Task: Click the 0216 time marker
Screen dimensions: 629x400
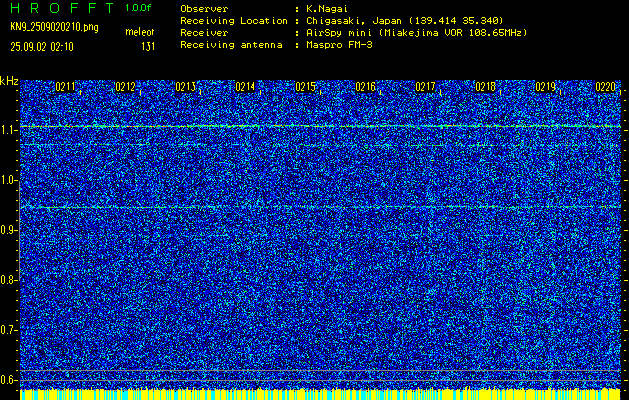Action: 365,87
